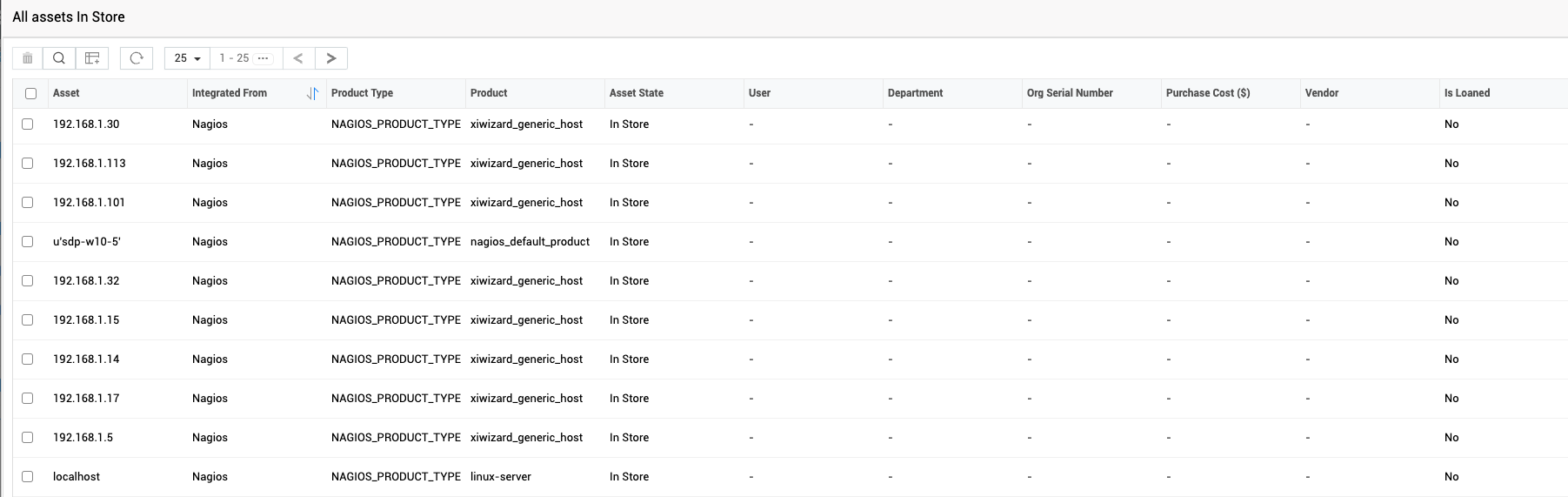Click the 1 - 25 page range text
Screen dimensions: 1568x497
pos(234,58)
